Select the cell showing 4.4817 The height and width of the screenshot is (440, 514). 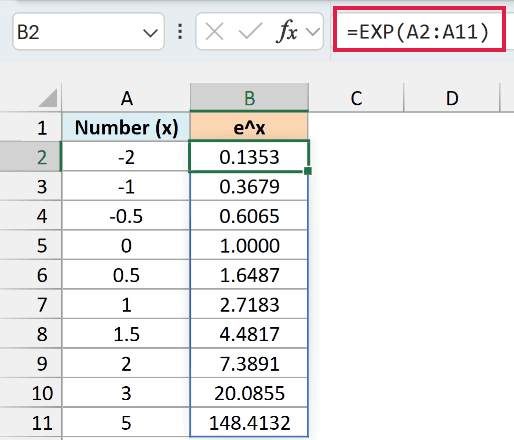coord(249,333)
